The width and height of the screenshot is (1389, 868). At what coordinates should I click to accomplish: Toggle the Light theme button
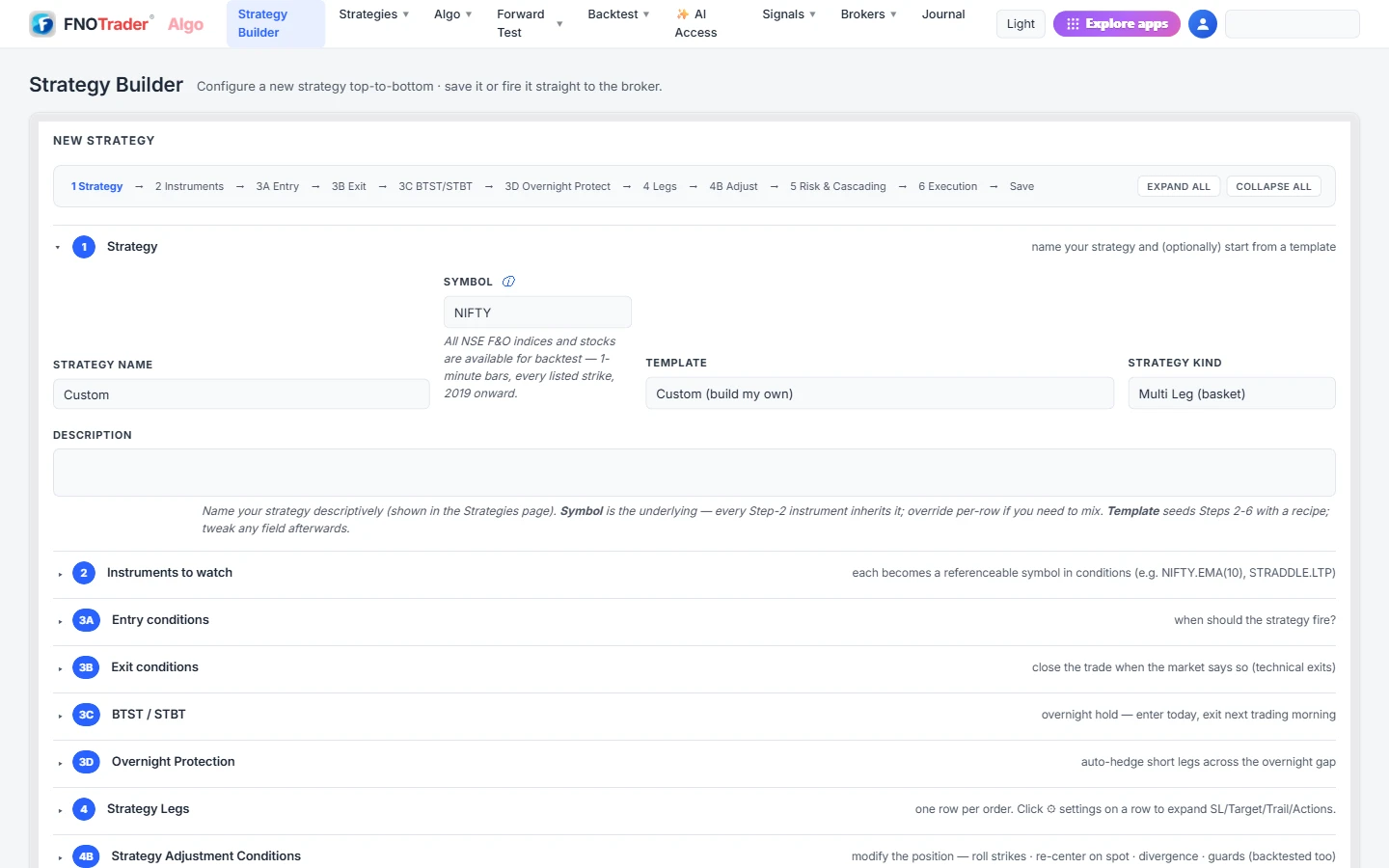tap(1021, 24)
